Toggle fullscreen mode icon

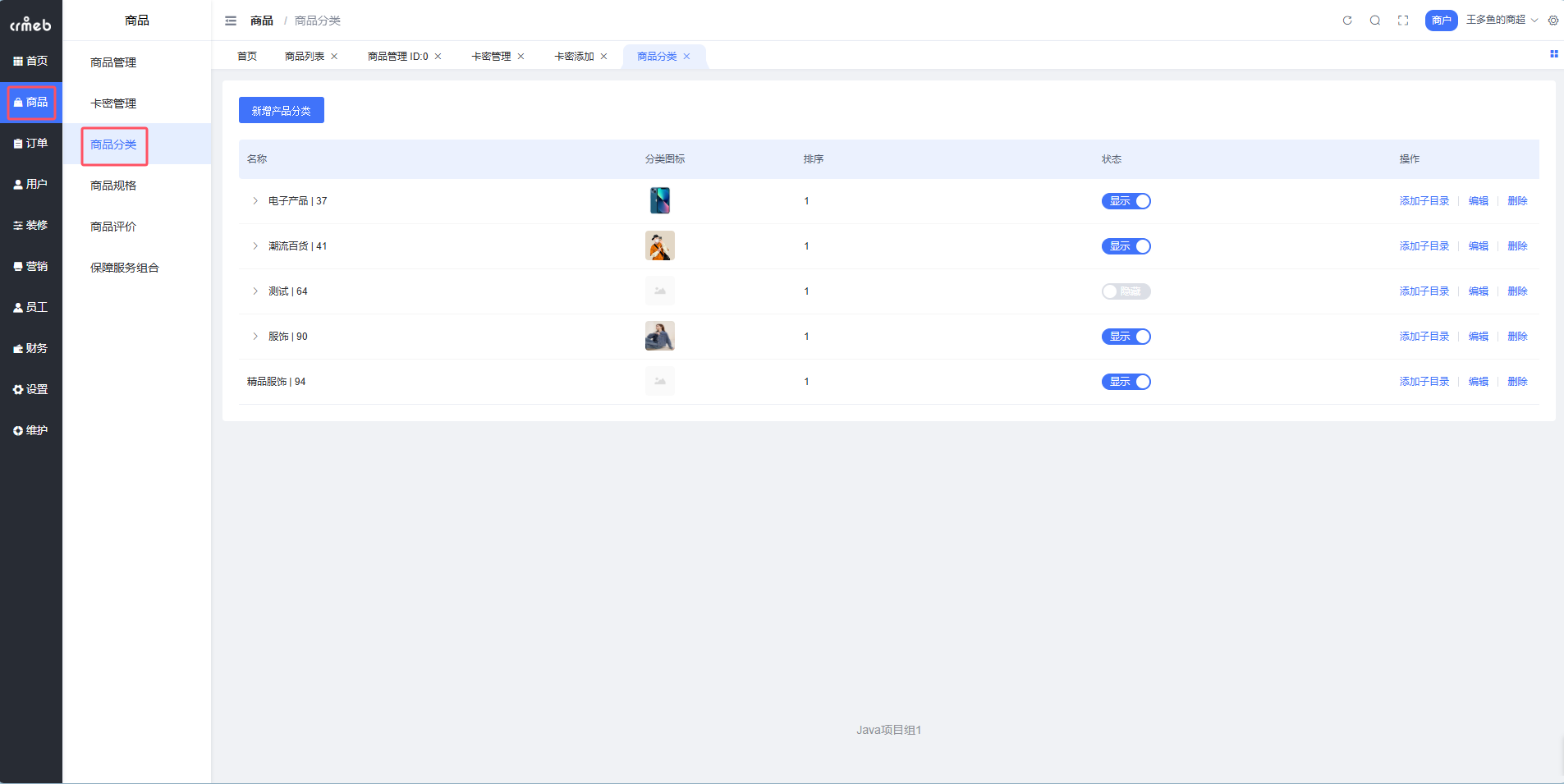click(x=1403, y=21)
